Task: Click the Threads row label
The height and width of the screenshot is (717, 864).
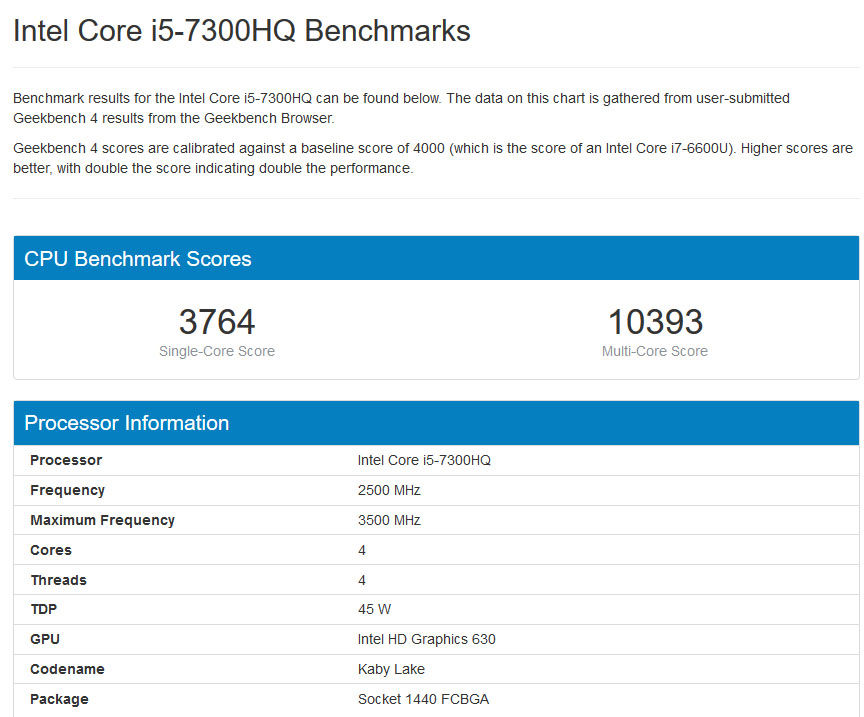Action: point(58,580)
